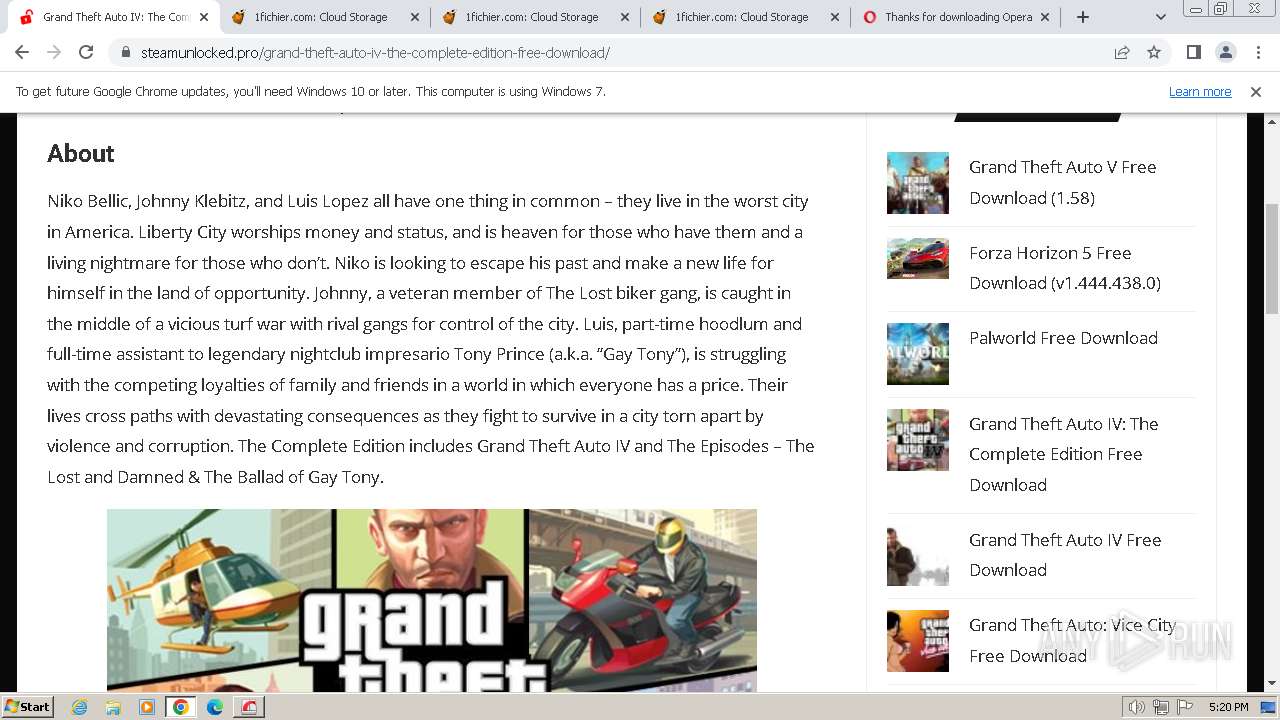
Task: View site information lock icon
Action: point(125,52)
